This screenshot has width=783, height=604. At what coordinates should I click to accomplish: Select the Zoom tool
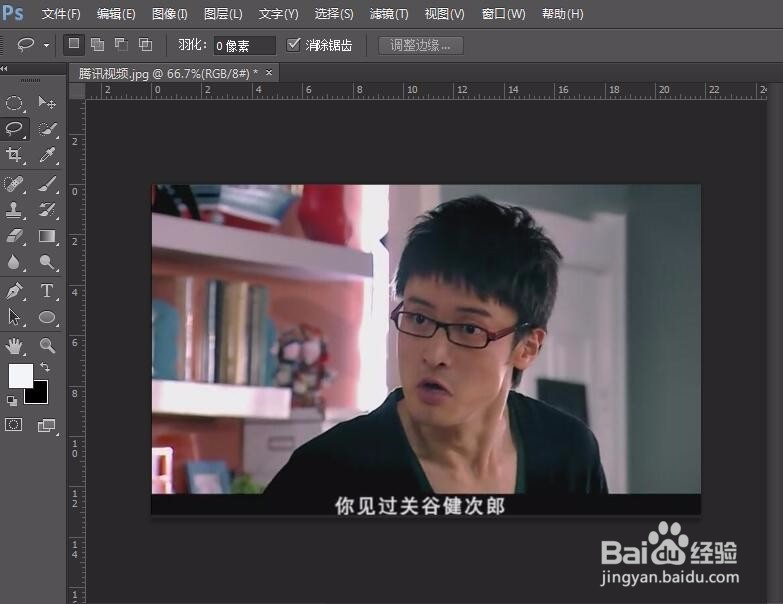click(x=47, y=345)
